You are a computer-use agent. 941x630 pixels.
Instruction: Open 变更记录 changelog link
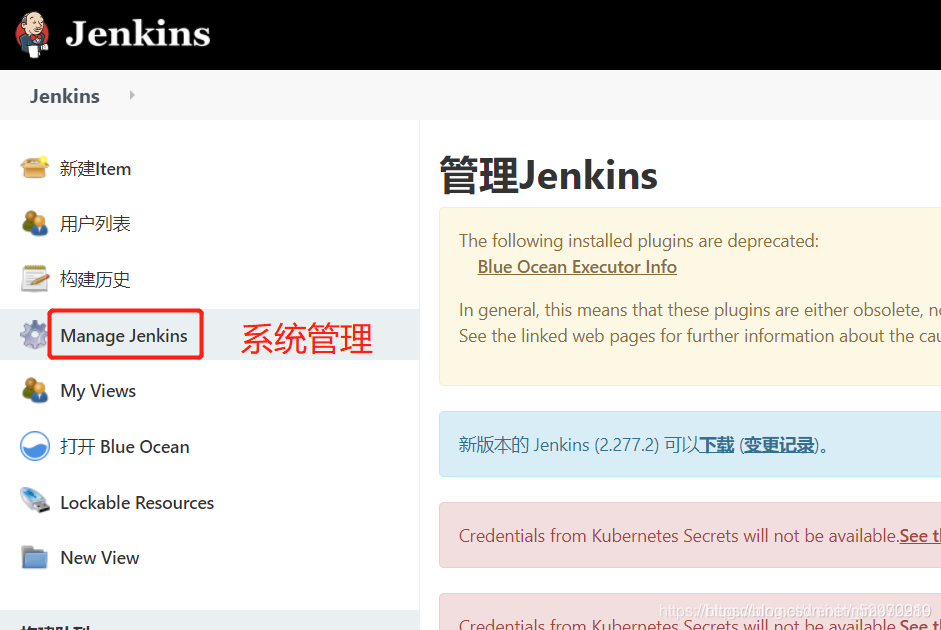point(779,445)
